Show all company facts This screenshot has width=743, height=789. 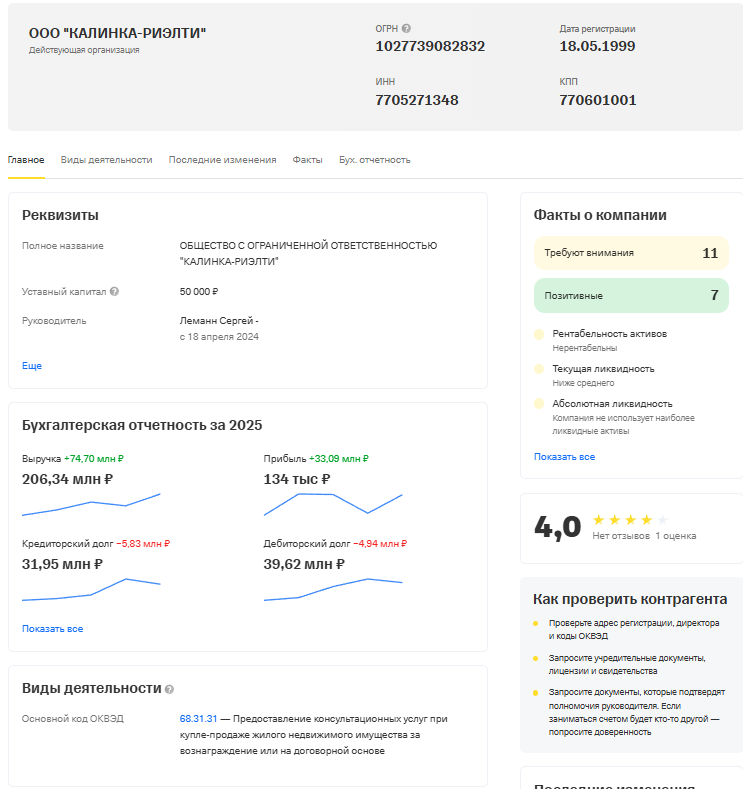pos(564,457)
